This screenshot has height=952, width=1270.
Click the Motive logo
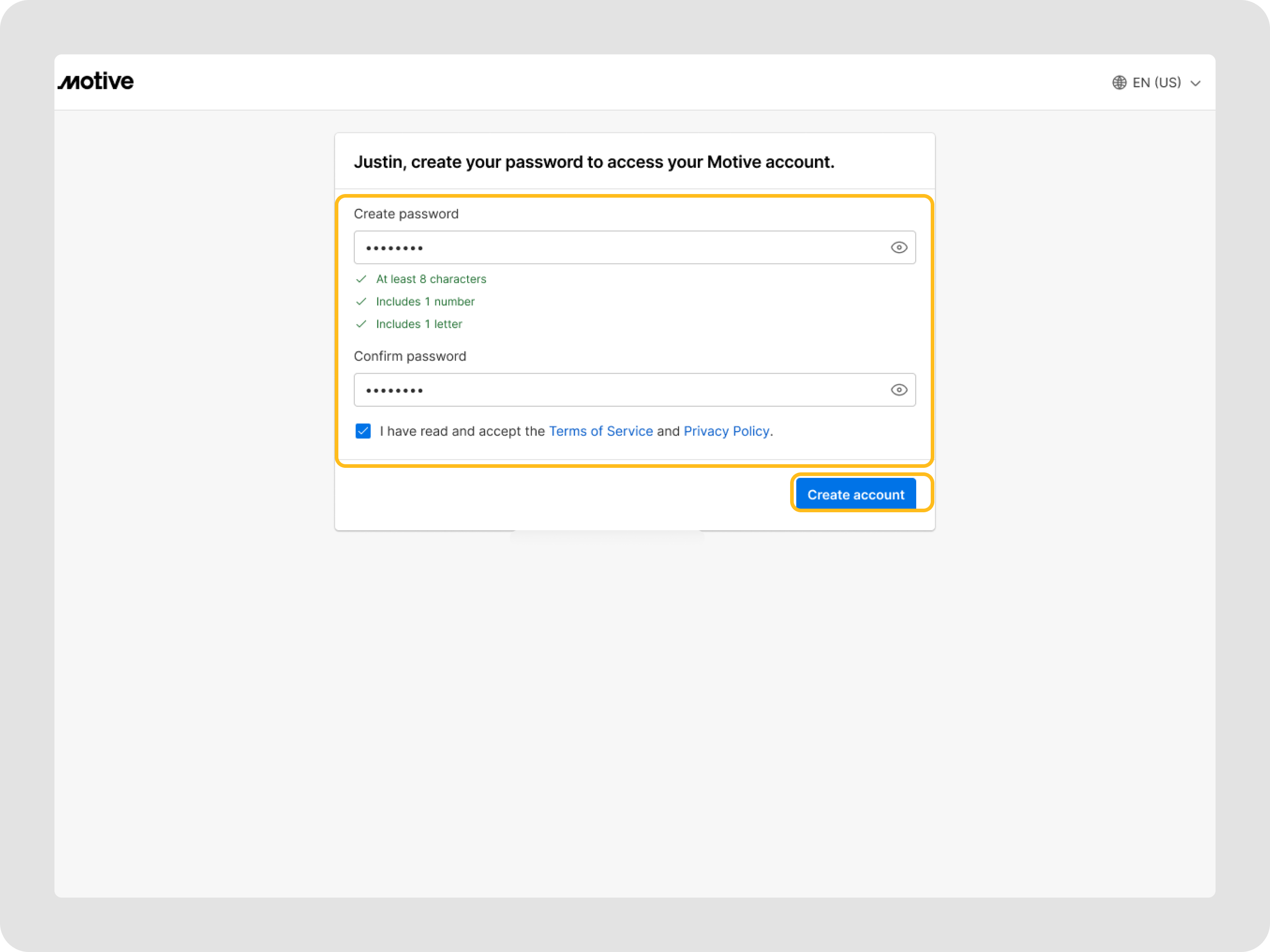click(95, 82)
